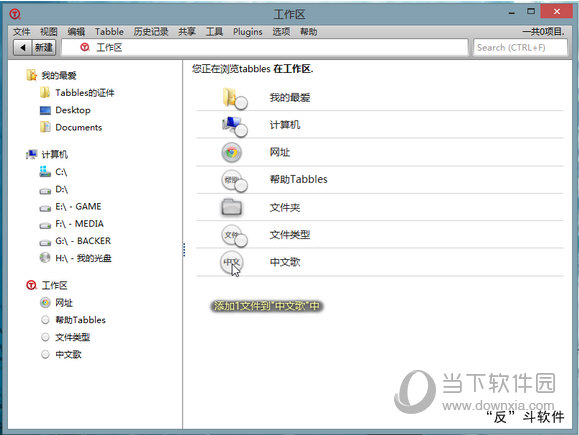Image resolution: width=579 pixels, height=435 pixels.
Task: Click the 我的最爱 folder icon in main list
Action: point(234,98)
